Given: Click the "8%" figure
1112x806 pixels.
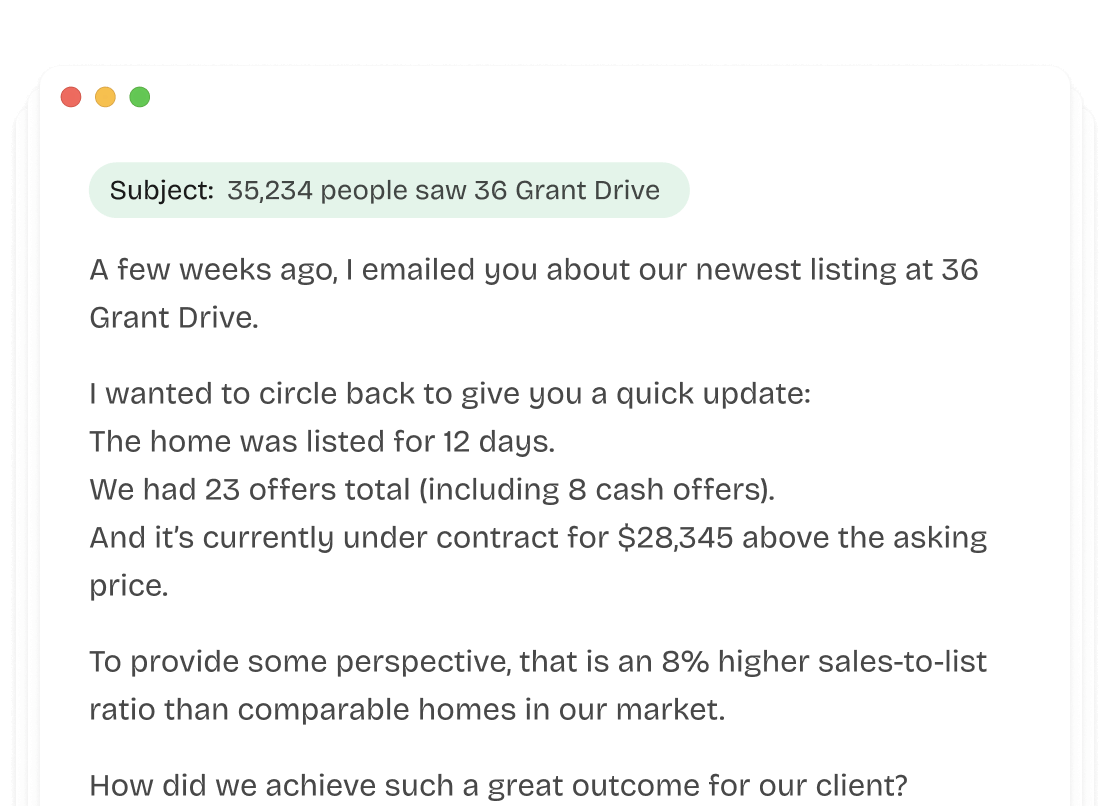Looking at the screenshot, I should click(x=684, y=662).
